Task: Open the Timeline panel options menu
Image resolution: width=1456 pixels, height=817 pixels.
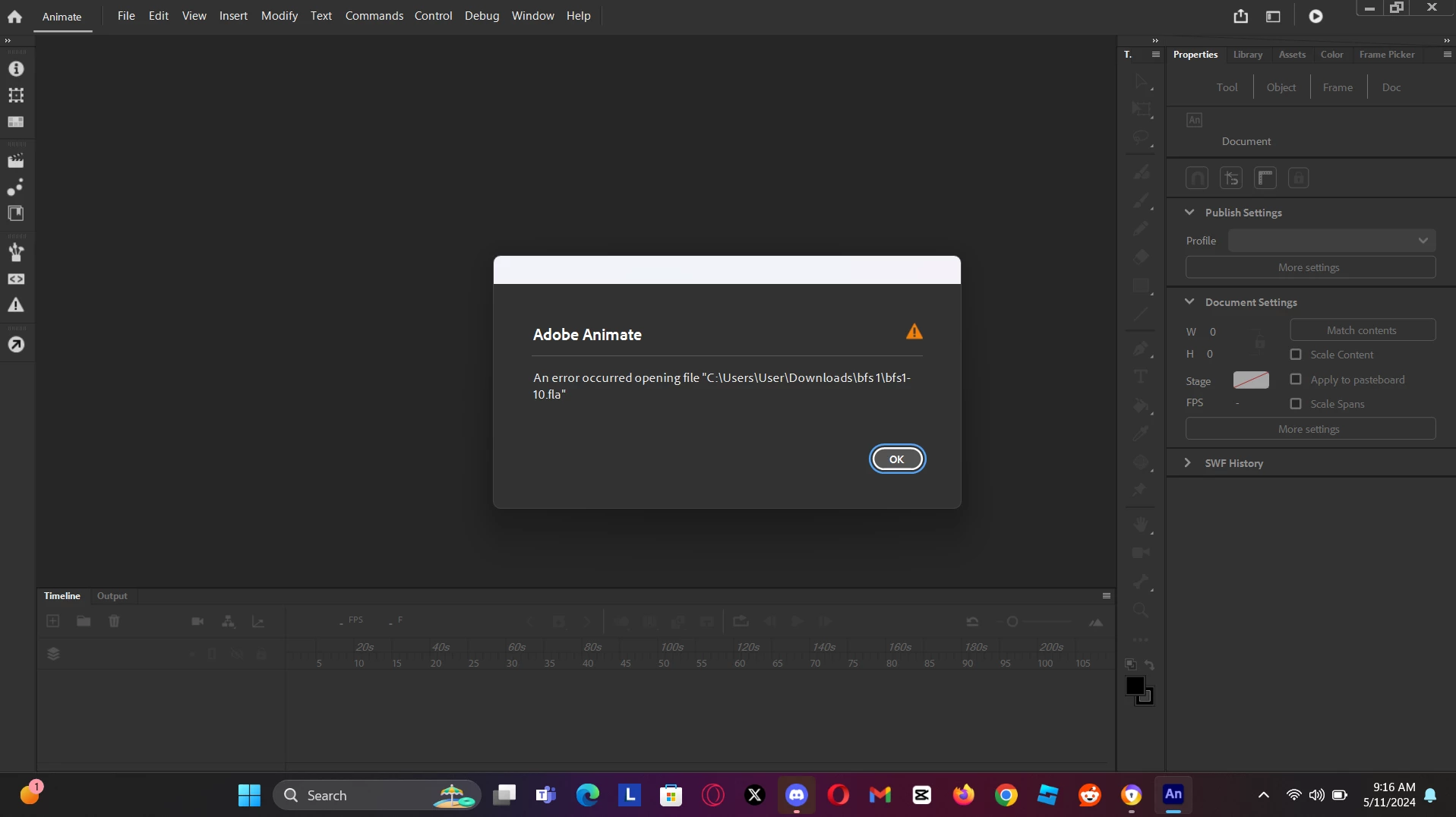Action: [1106, 596]
